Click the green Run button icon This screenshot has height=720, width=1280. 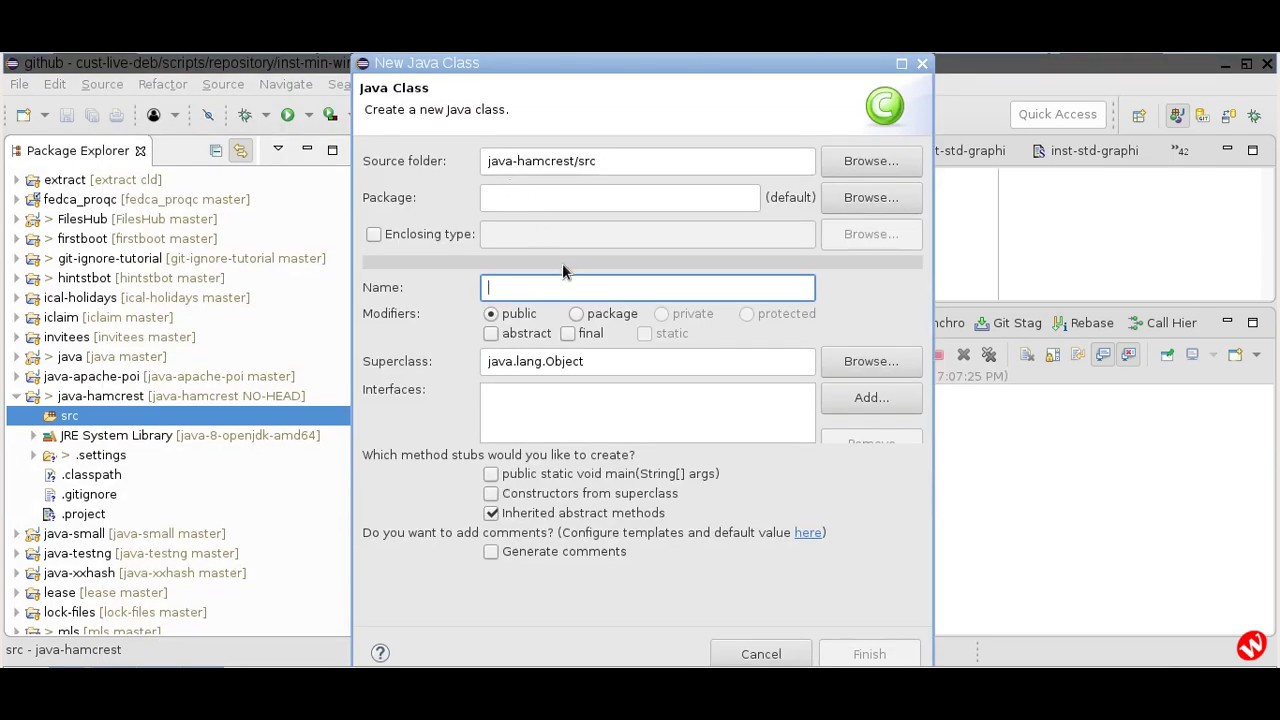[287, 115]
